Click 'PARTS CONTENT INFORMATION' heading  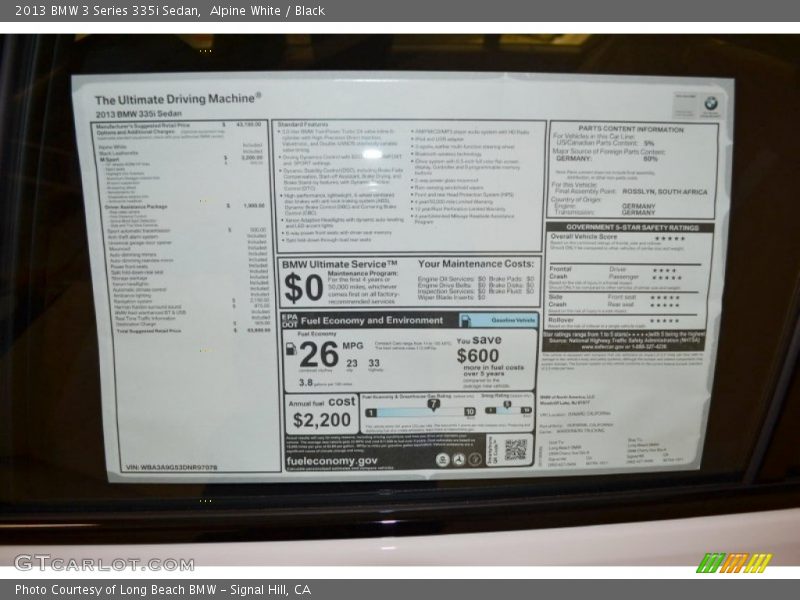click(x=631, y=129)
